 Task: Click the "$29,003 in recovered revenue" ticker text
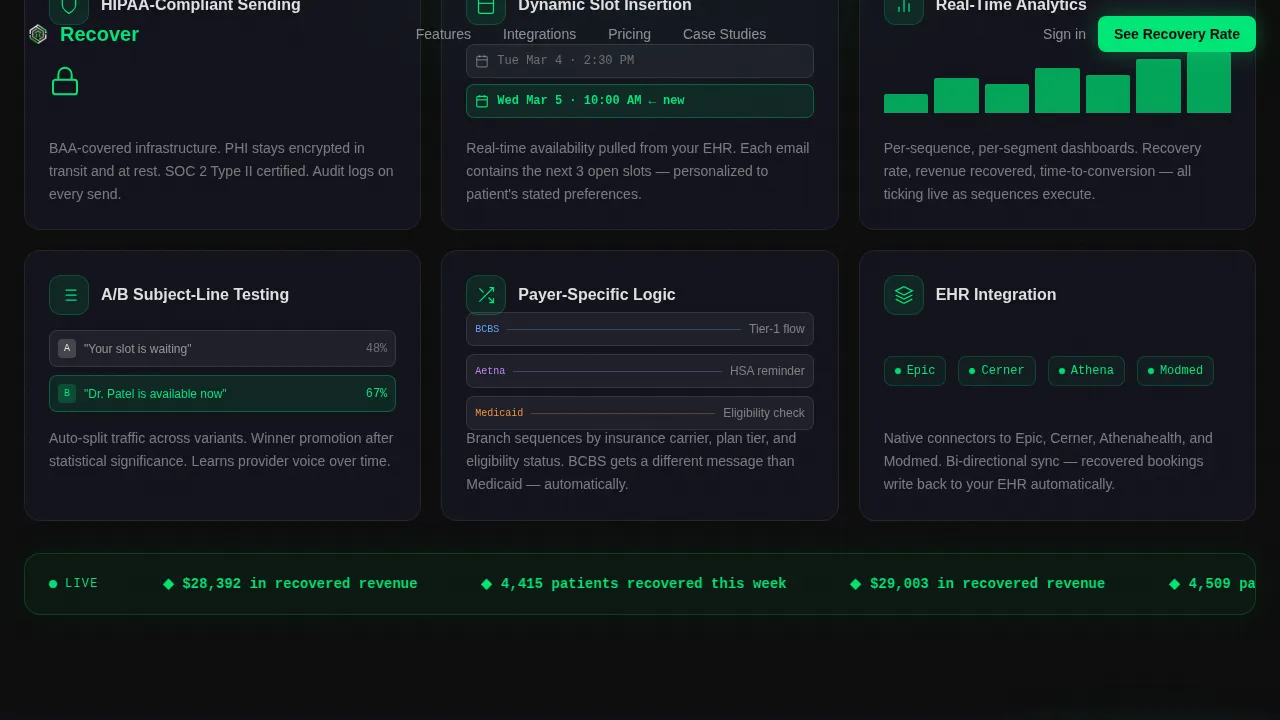coord(987,584)
